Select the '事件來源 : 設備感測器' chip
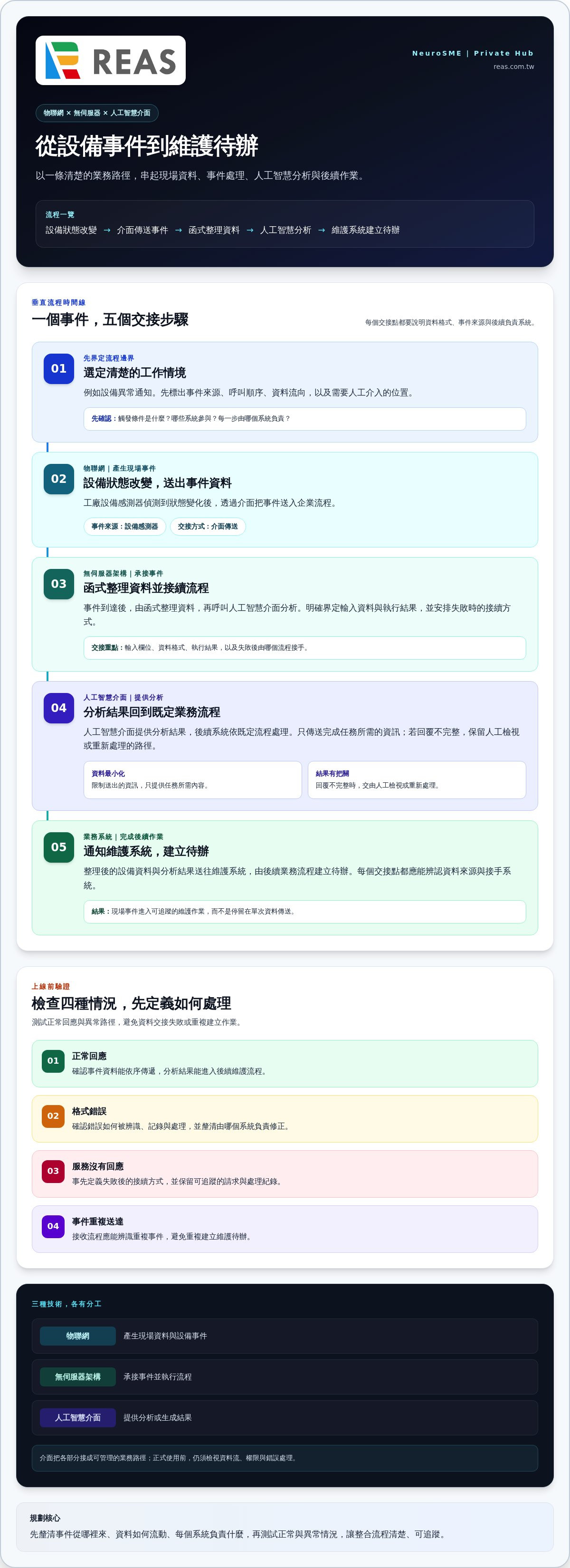 pyautogui.click(x=124, y=527)
